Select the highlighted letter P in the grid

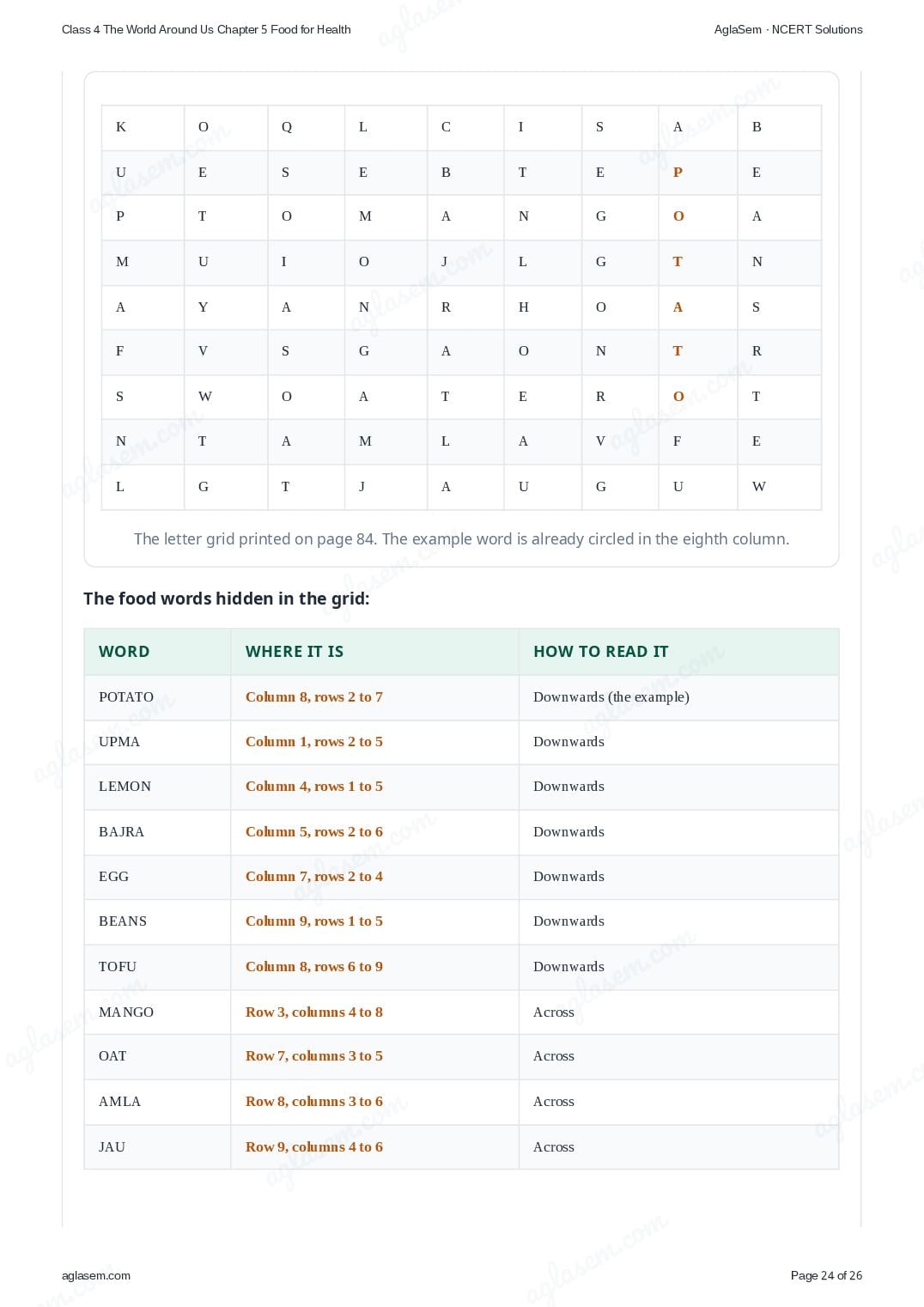[678, 173]
